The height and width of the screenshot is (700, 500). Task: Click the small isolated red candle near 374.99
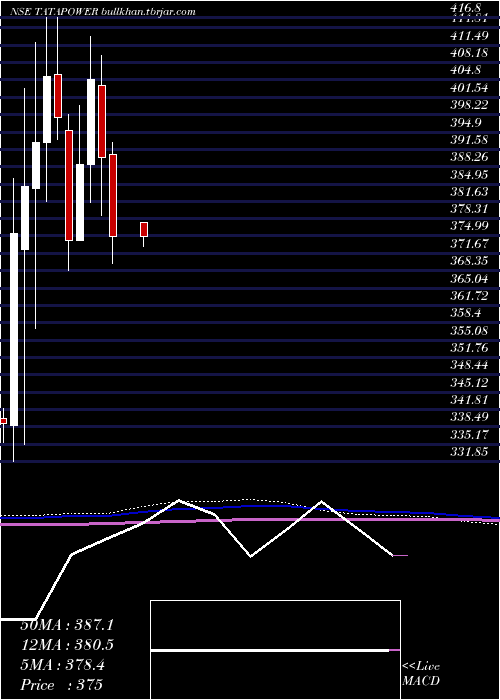tap(144, 229)
